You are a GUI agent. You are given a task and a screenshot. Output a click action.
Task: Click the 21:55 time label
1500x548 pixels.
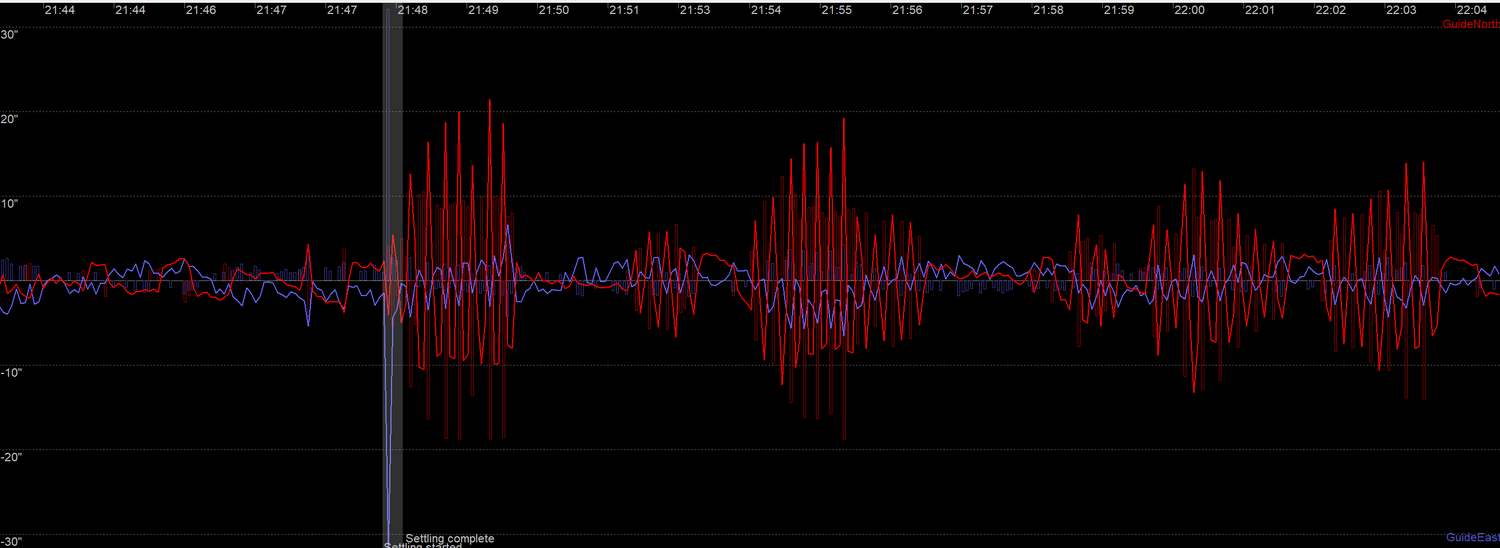pos(836,10)
